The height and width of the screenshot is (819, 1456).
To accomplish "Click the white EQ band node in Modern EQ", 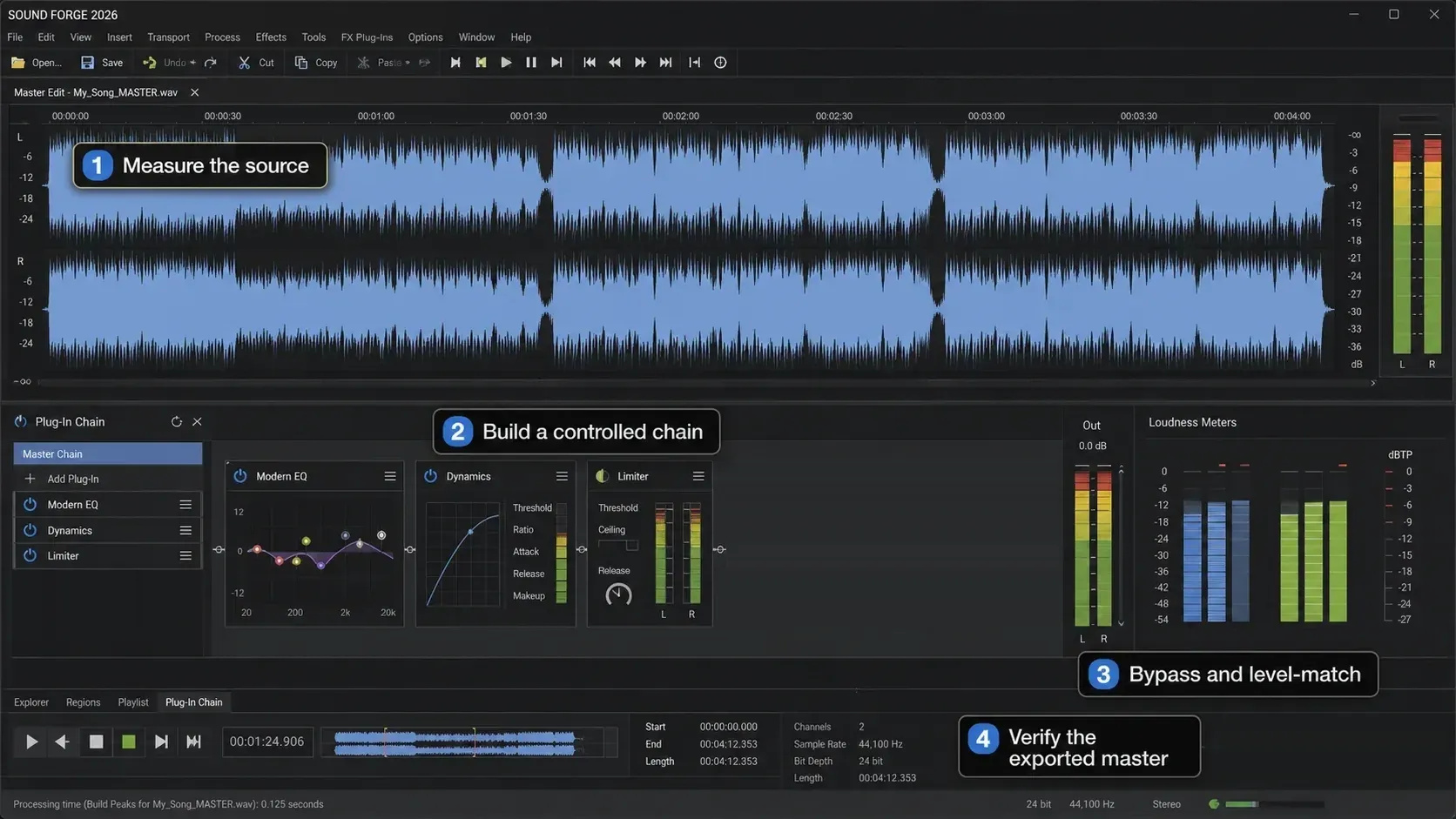I will click(x=381, y=535).
